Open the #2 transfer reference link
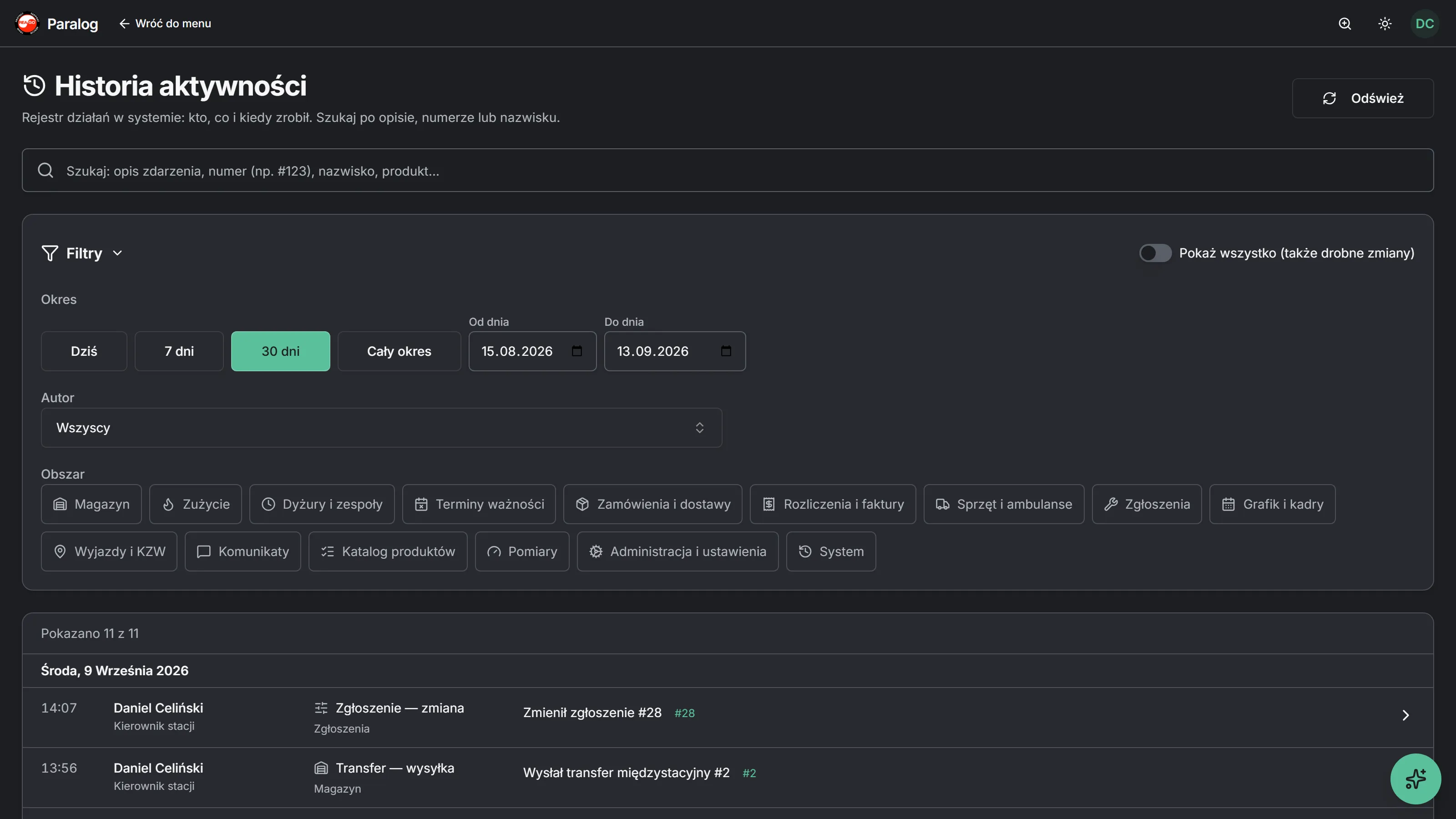This screenshot has width=1456, height=819. (749, 773)
